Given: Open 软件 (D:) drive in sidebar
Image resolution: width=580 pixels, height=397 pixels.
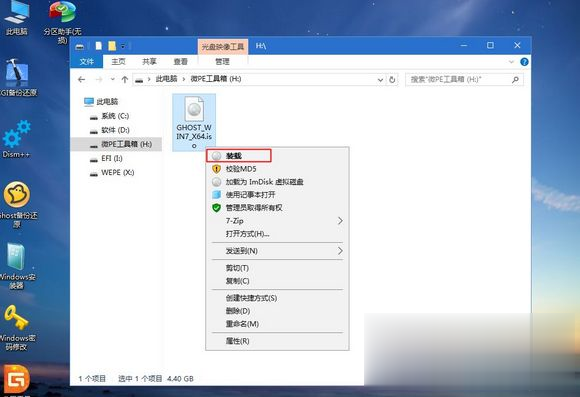Looking at the screenshot, I should (x=115, y=130).
